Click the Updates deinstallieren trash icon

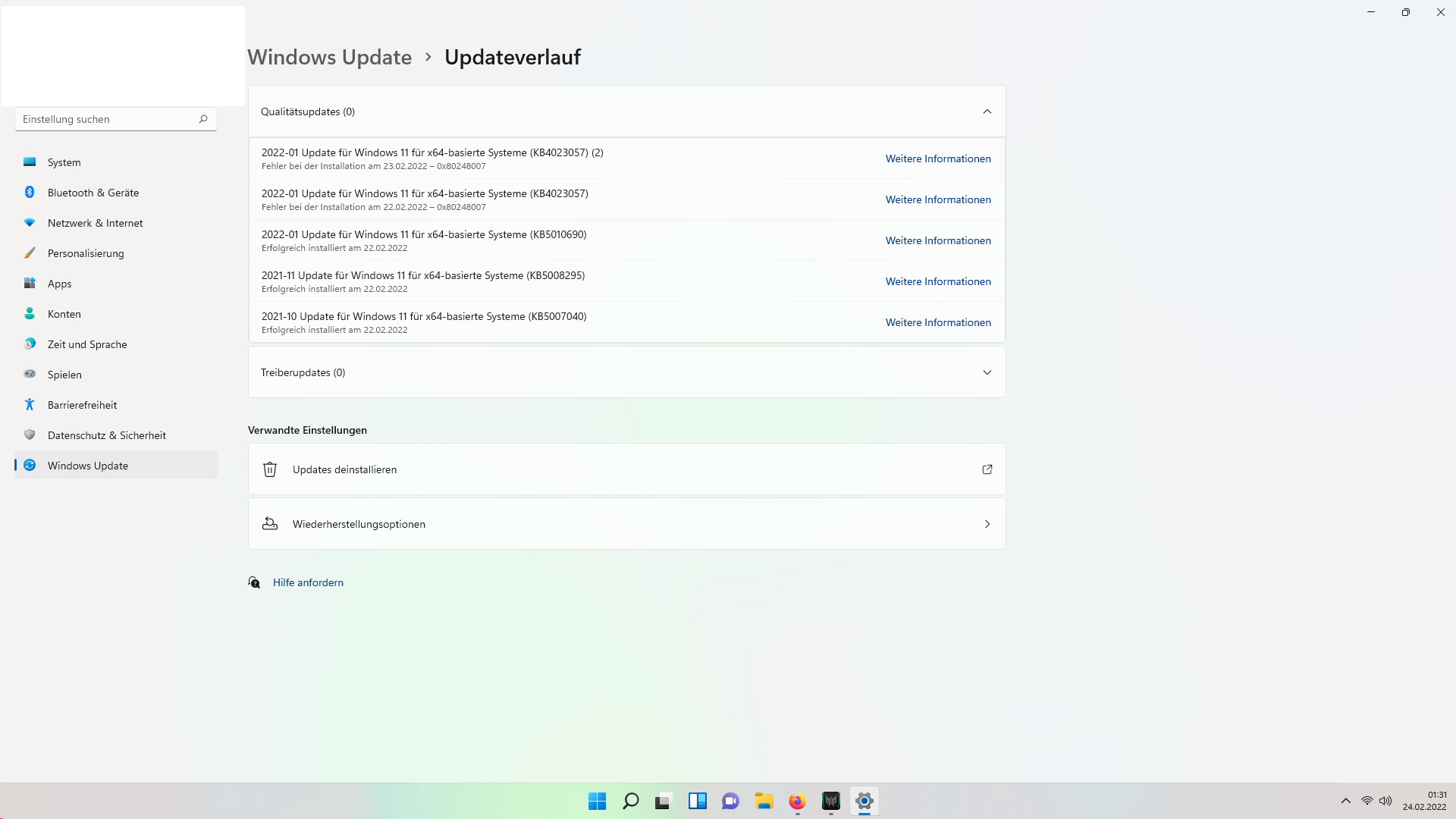(269, 469)
